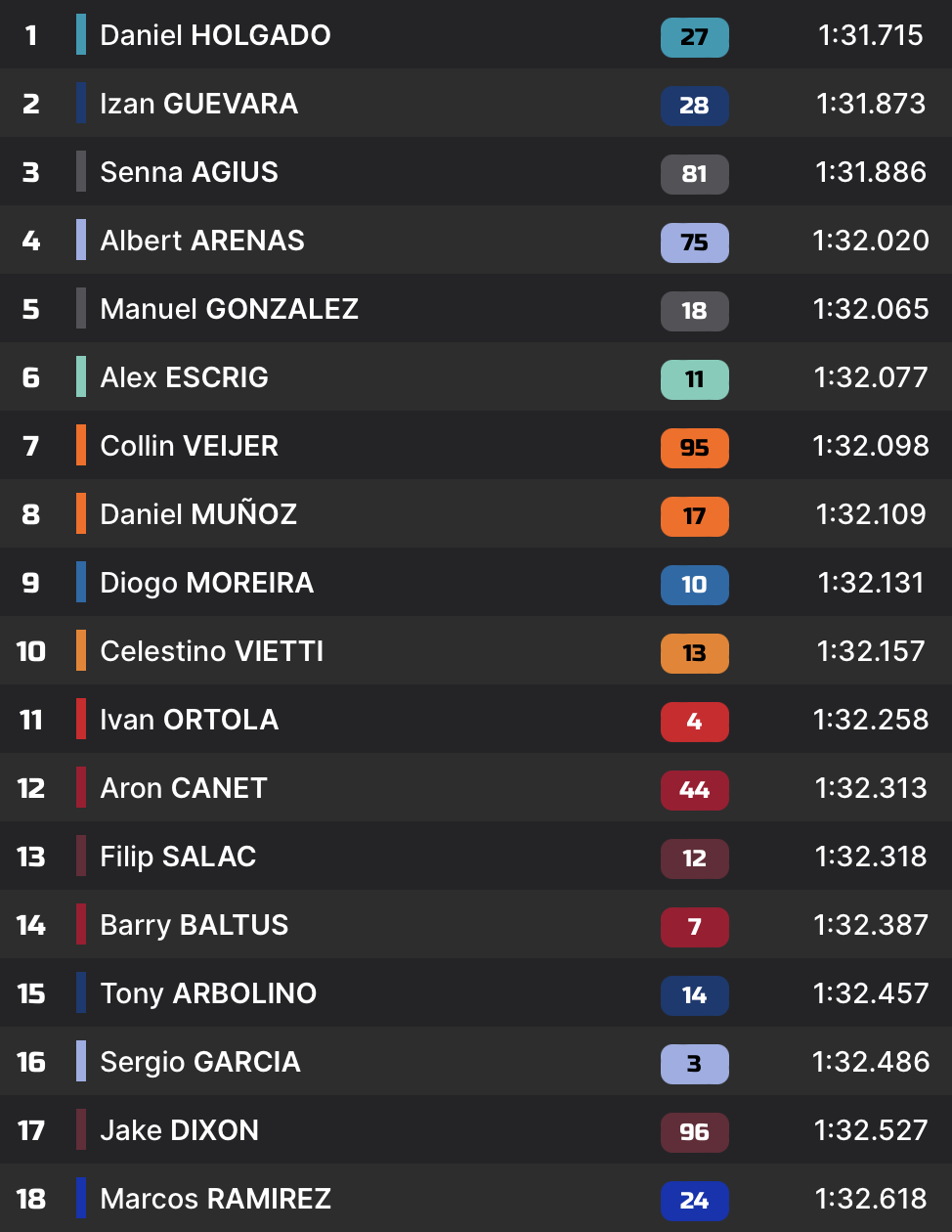Select the red number 4 badge

tap(694, 722)
